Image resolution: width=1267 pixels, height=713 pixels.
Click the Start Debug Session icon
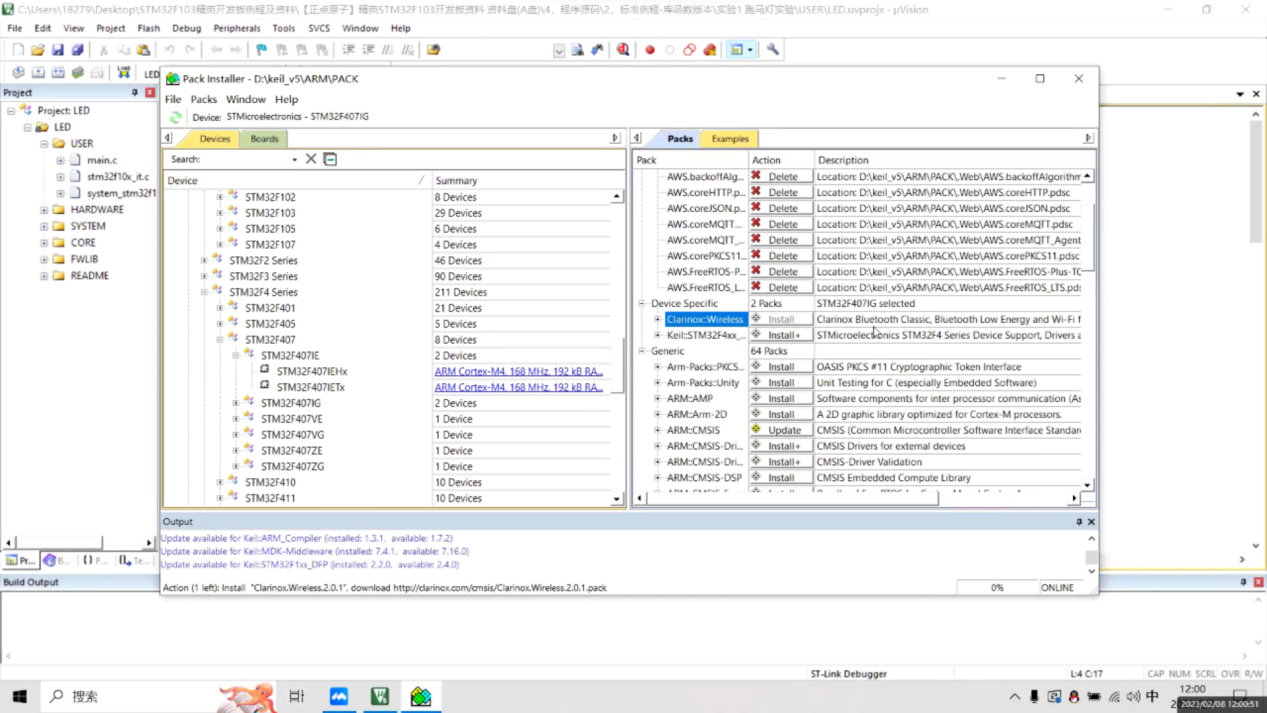623,50
